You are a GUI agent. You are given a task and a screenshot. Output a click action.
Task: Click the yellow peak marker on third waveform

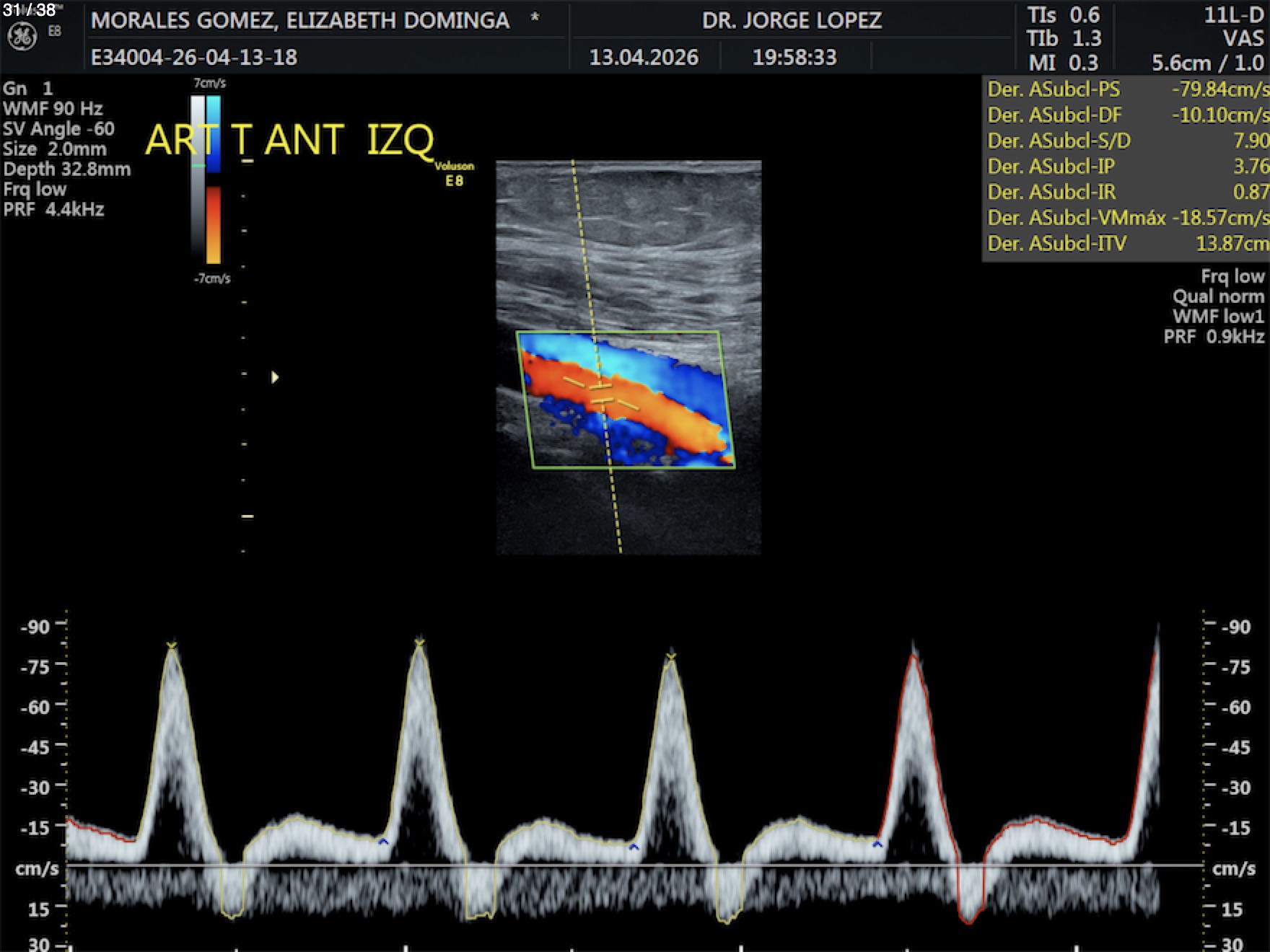pyautogui.click(x=671, y=656)
